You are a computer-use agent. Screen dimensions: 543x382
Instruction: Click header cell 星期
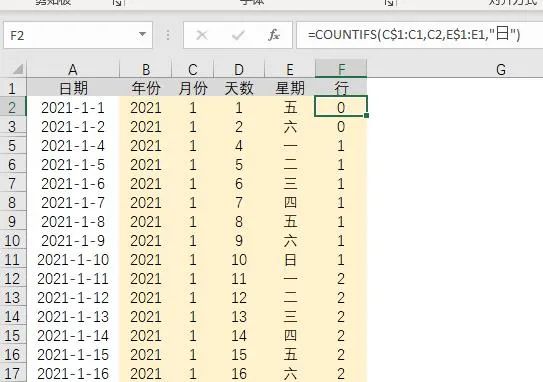(290, 88)
